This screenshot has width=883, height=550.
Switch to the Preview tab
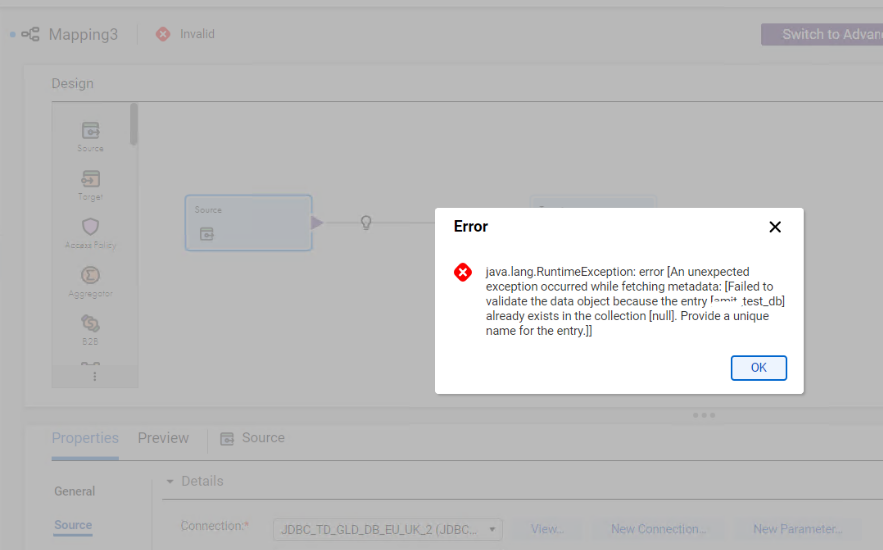coord(163,438)
